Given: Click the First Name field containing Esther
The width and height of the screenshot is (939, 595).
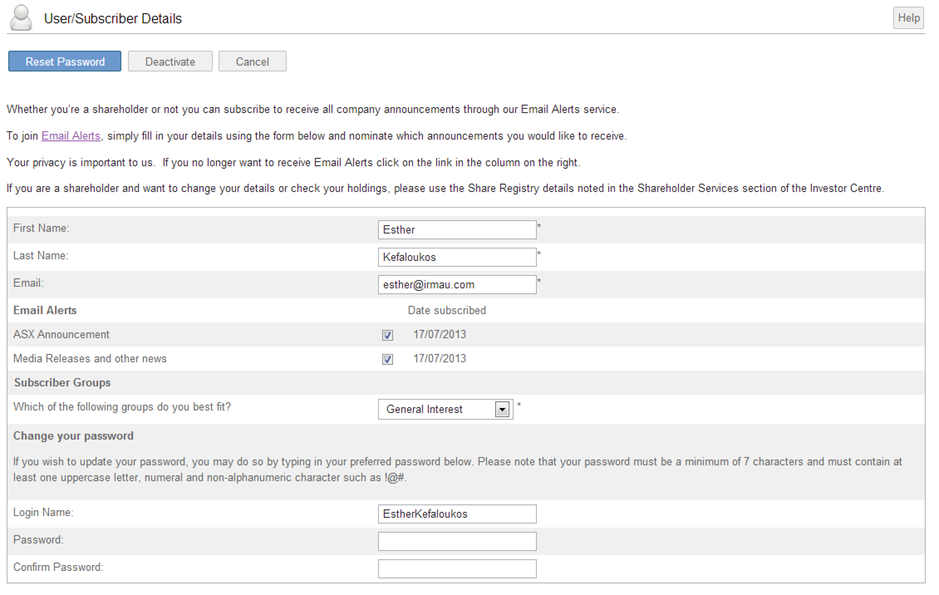Looking at the screenshot, I should [457, 230].
